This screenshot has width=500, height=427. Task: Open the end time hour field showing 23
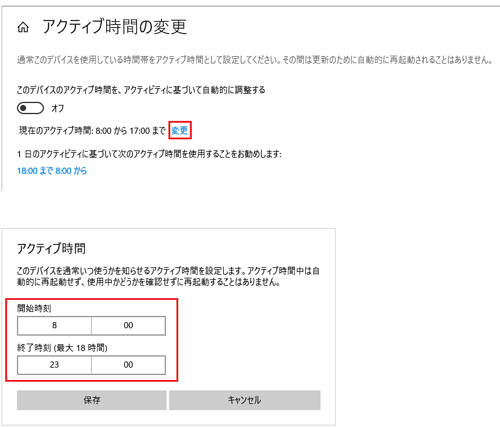point(54,365)
